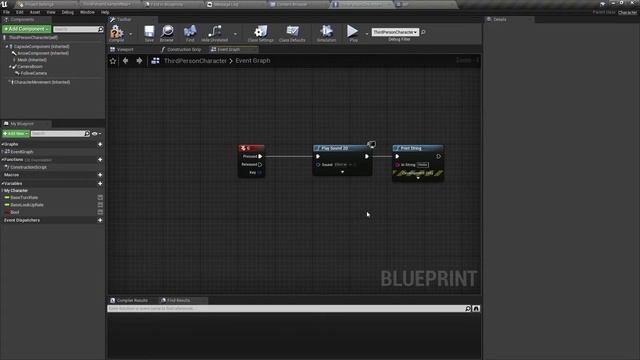This screenshot has width=640, height=360.
Task: Open Parent class Character link
Action: [x=627, y=13]
